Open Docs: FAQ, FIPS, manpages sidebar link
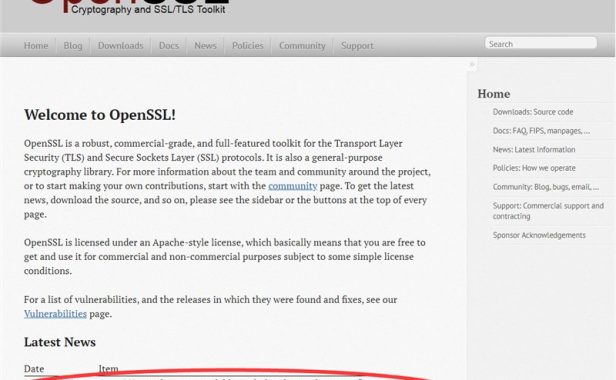The width and height of the screenshot is (616, 380). (x=541, y=131)
